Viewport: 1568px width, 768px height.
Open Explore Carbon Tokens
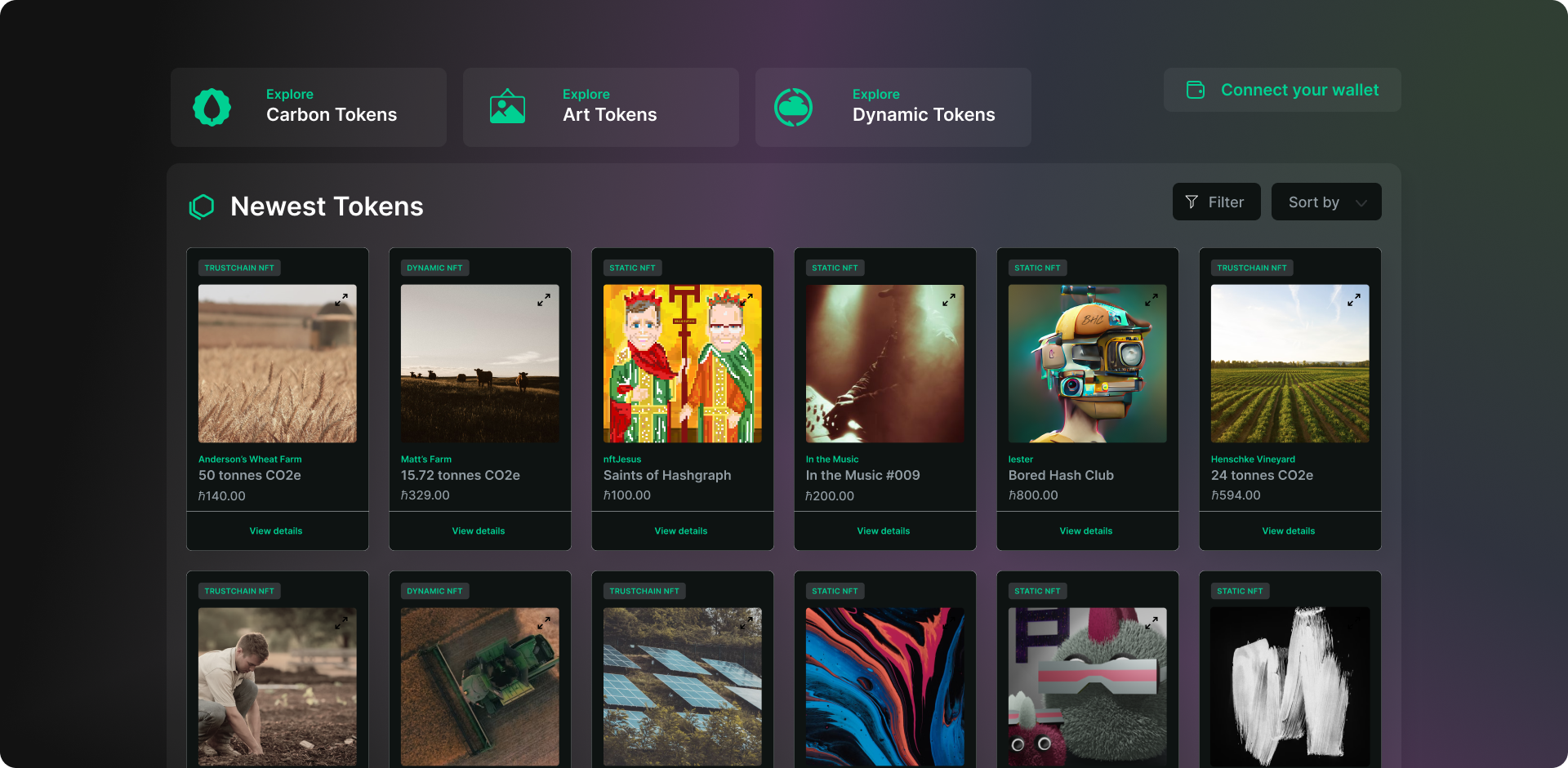point(309,107)
